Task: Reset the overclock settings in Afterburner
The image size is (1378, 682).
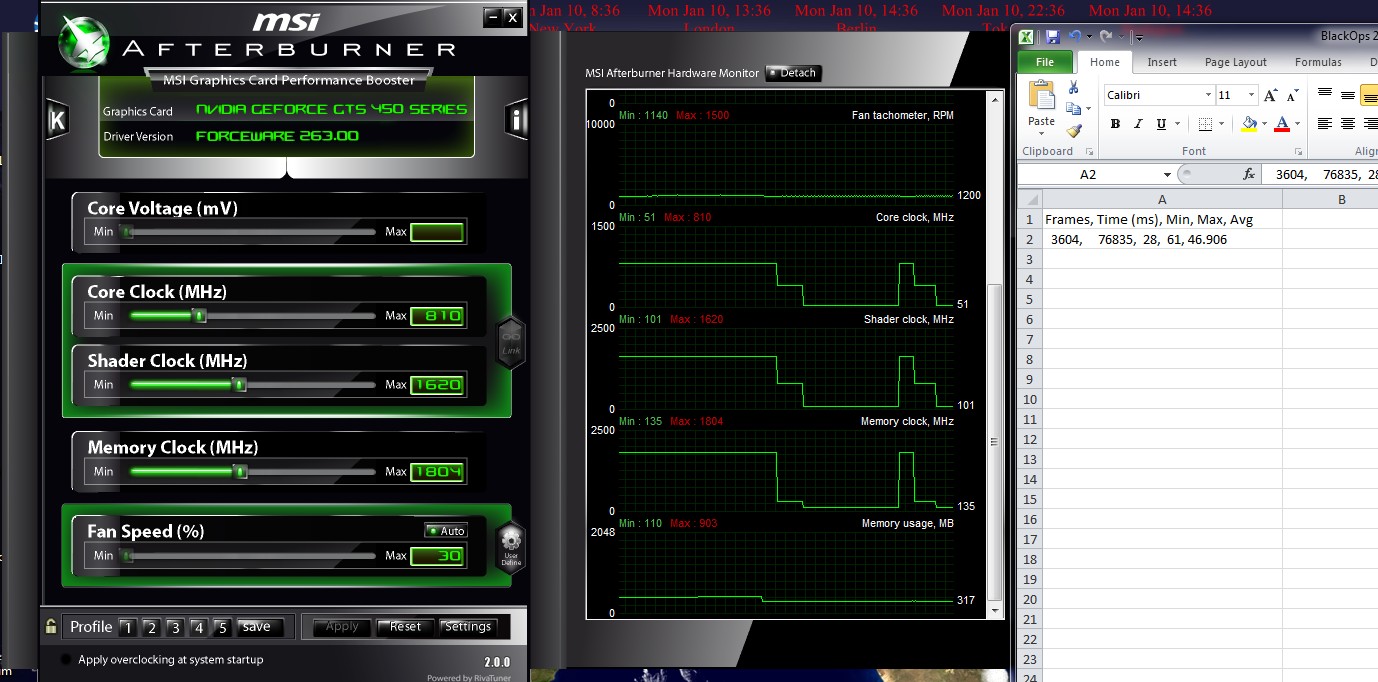Action: pyautogui.click(x=405, y=627)
